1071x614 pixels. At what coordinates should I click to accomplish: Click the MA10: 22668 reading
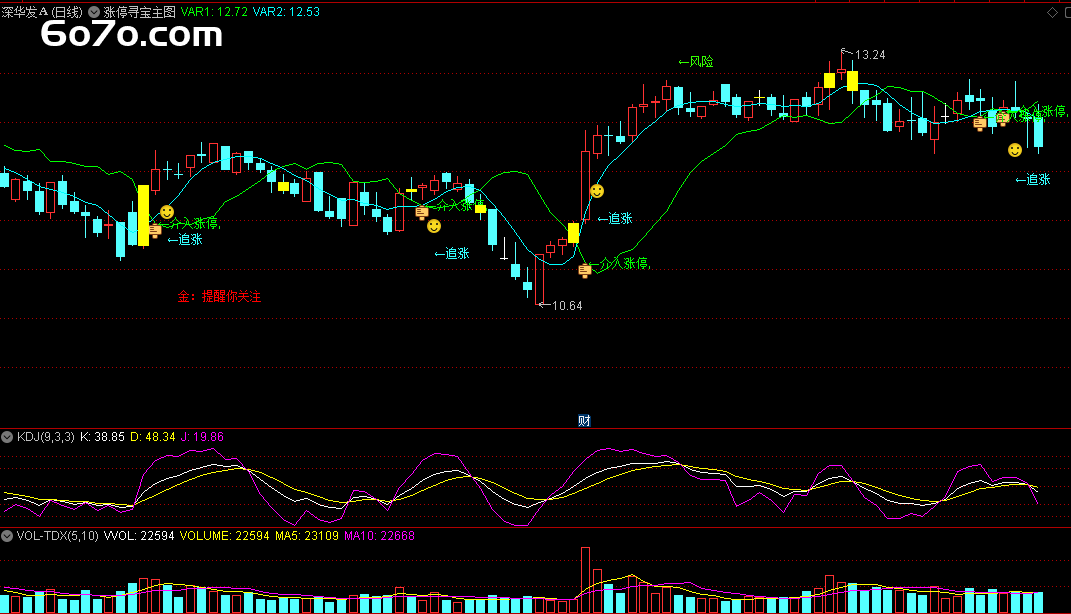click(379, 536)
